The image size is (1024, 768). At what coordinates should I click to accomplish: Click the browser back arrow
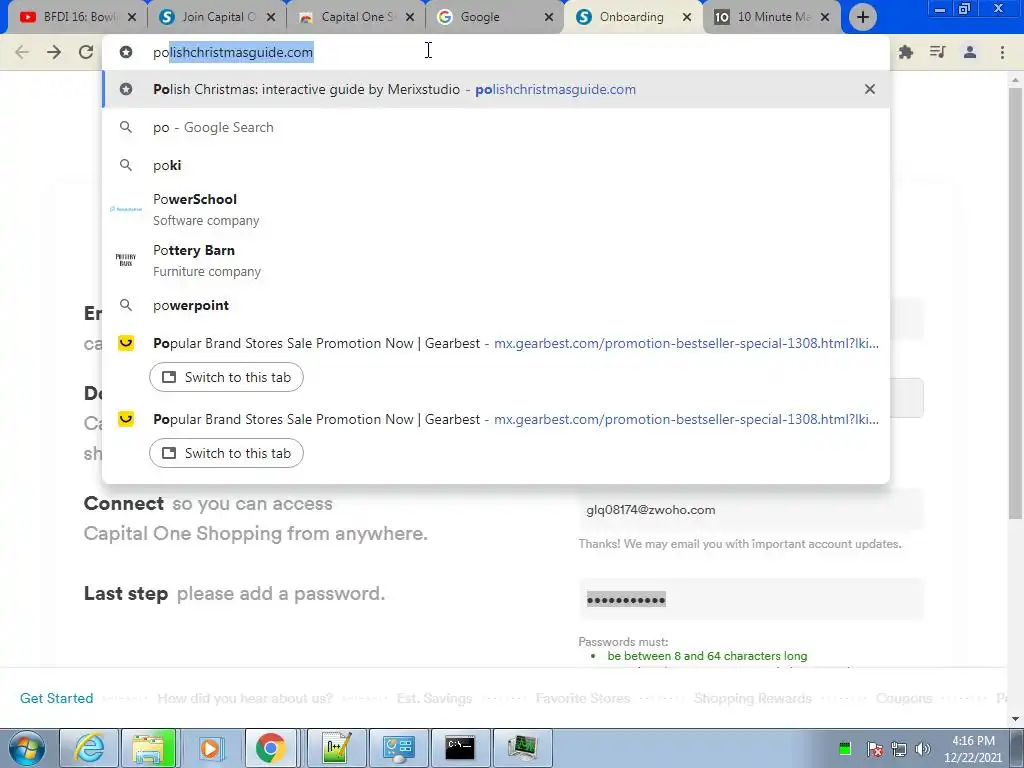tap(22, 52)
